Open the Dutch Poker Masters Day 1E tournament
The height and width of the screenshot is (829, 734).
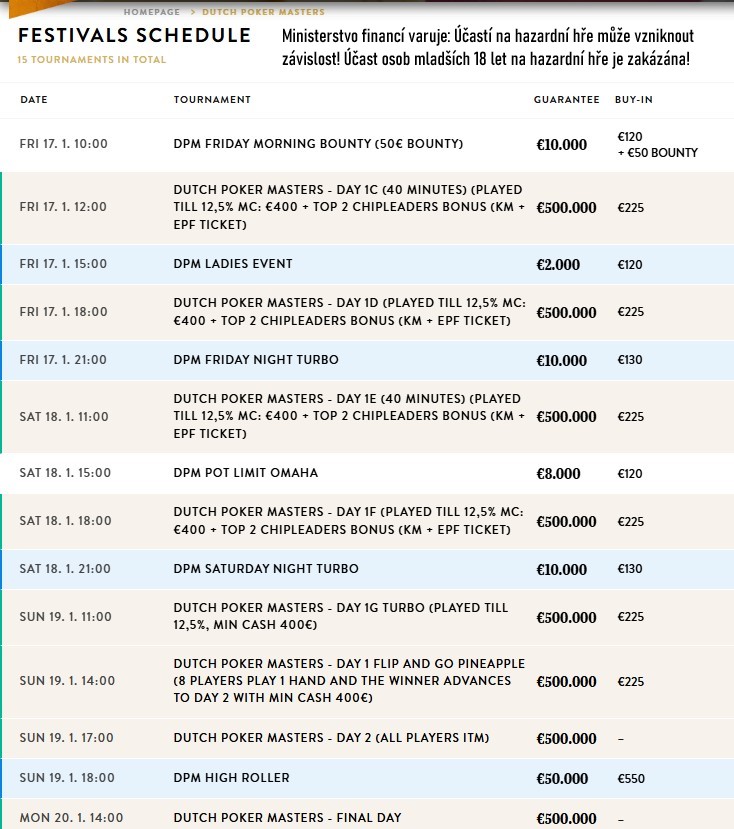tap(350, 416)
